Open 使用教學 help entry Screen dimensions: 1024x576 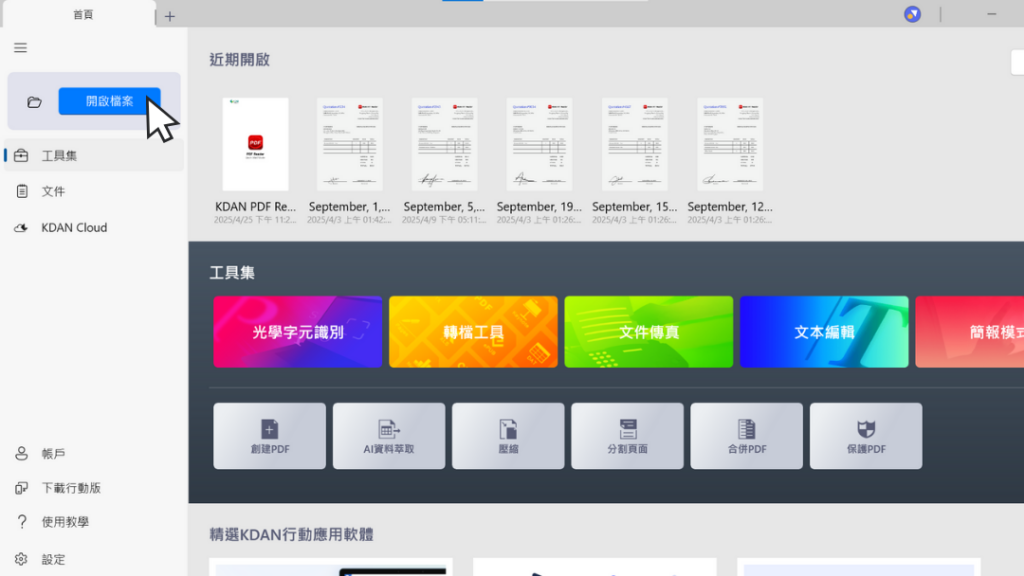94,522
